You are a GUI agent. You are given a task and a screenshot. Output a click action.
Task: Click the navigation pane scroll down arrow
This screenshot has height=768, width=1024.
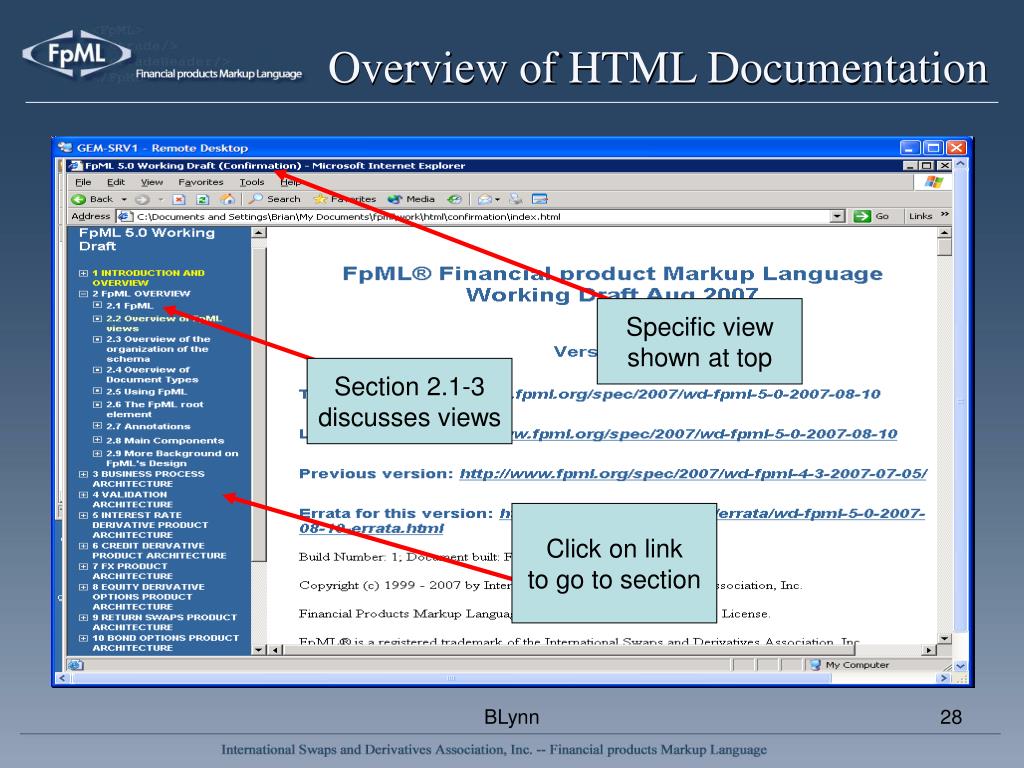click(x=259, y=650)
